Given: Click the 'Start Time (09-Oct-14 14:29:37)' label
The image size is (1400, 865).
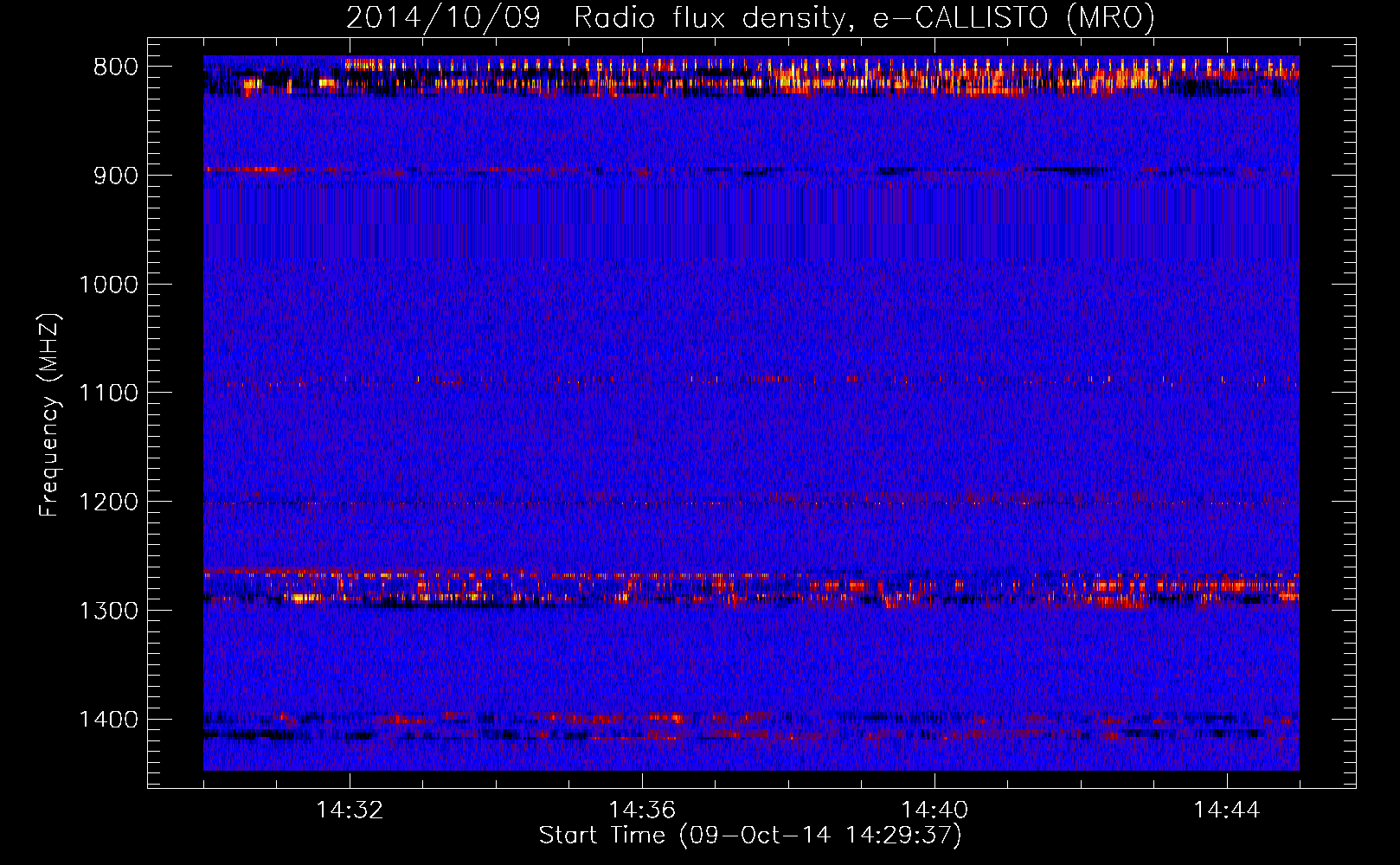Looking at the screenshot, I should 750,836.
